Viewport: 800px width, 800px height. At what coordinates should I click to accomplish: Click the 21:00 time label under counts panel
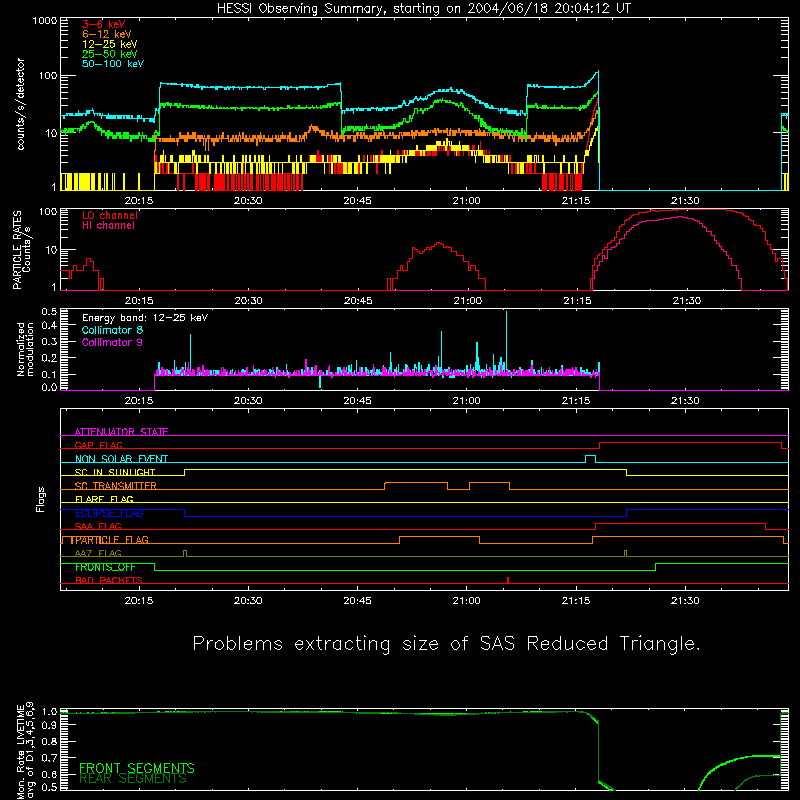(466, 201)
